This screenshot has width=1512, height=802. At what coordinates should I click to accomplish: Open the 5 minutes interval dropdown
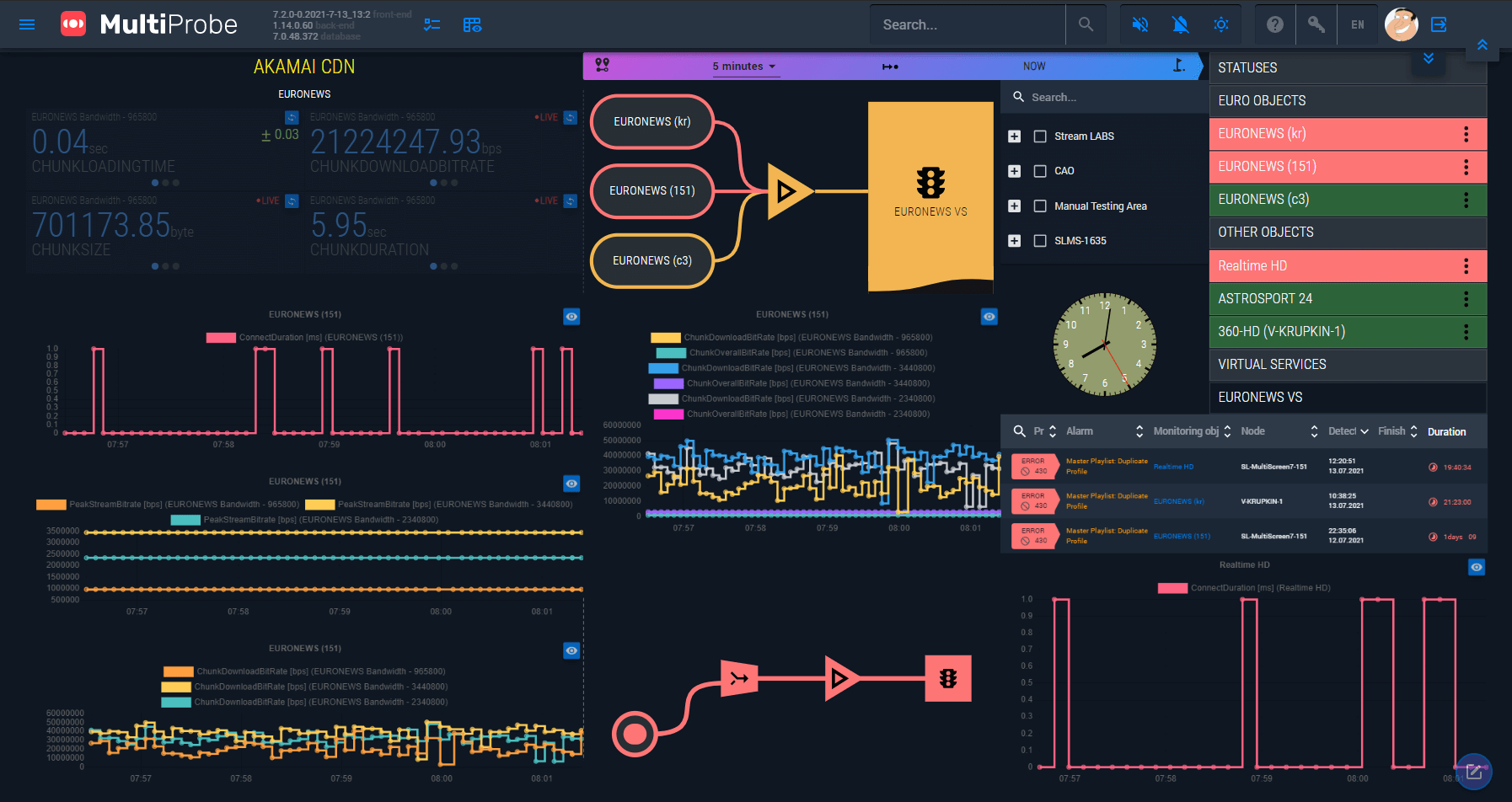click(x=745, y=67)
